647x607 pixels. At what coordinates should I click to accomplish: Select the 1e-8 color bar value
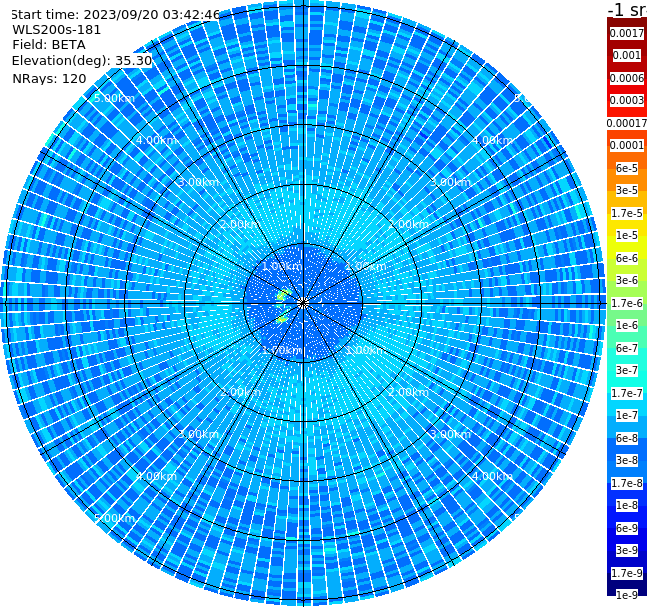tap(627, 505)
